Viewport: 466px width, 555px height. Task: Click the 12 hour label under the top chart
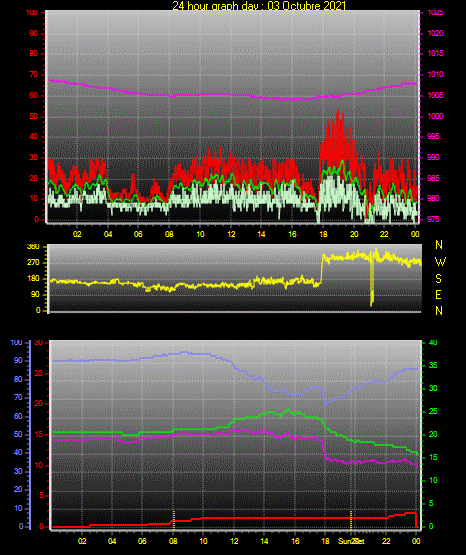pyautogui.click(x=231, y=234)
